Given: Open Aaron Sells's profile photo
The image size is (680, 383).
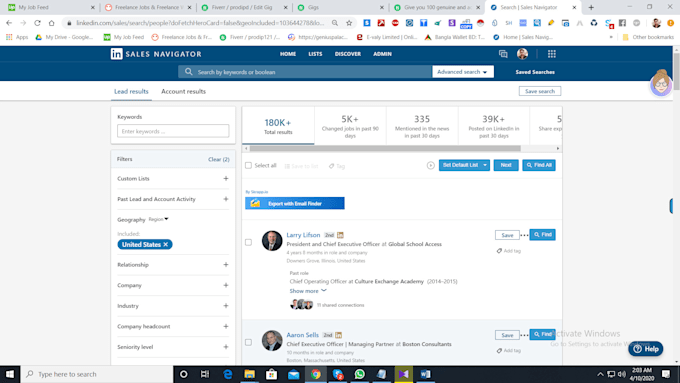Looking at the screenshot, I should coord(272,340).
